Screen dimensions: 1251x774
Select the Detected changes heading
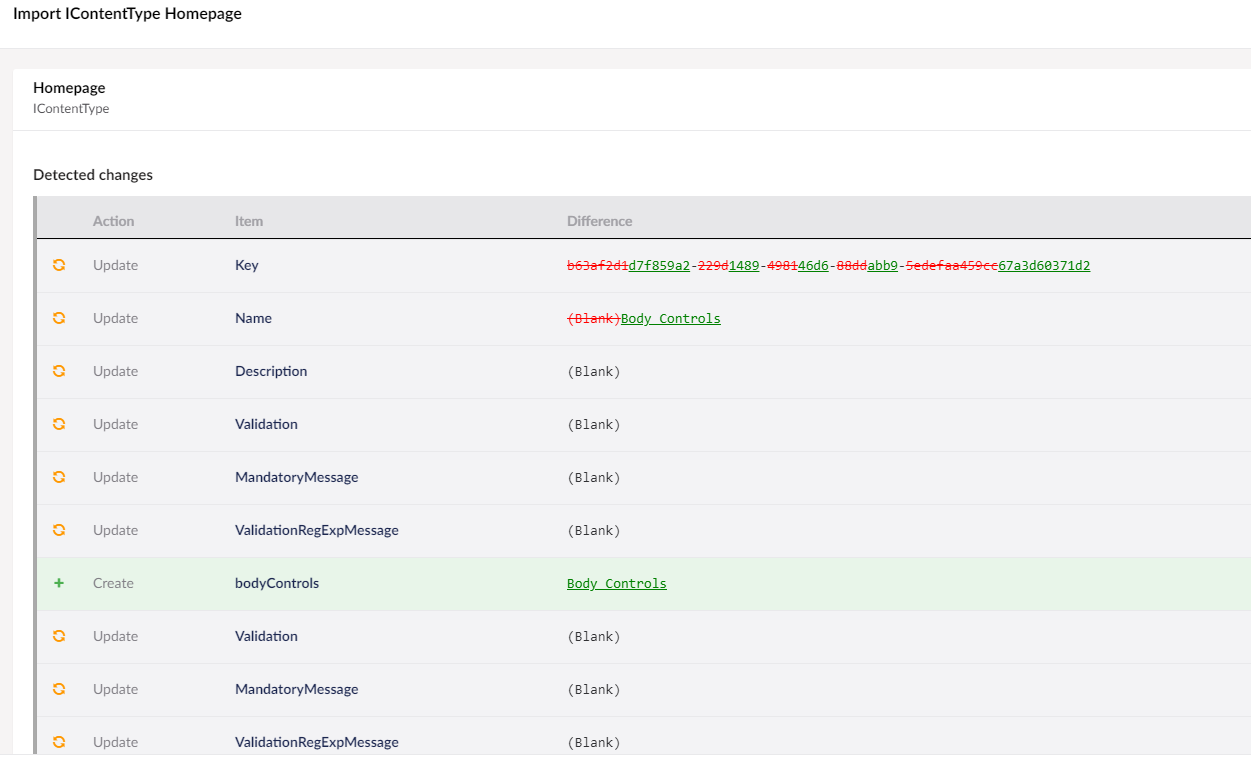93,174
